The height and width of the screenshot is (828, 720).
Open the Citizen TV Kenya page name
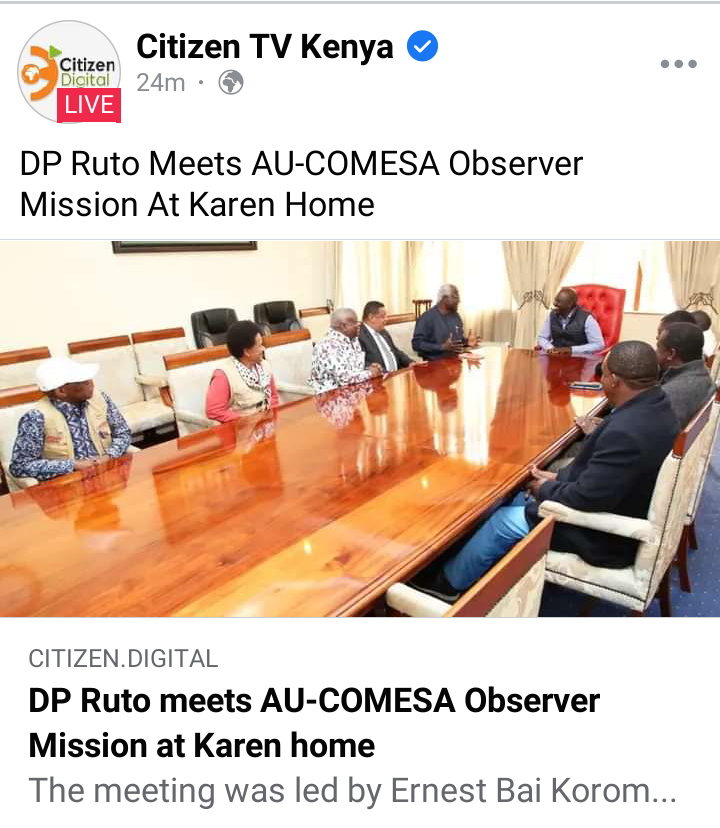(x=265, y=46)
